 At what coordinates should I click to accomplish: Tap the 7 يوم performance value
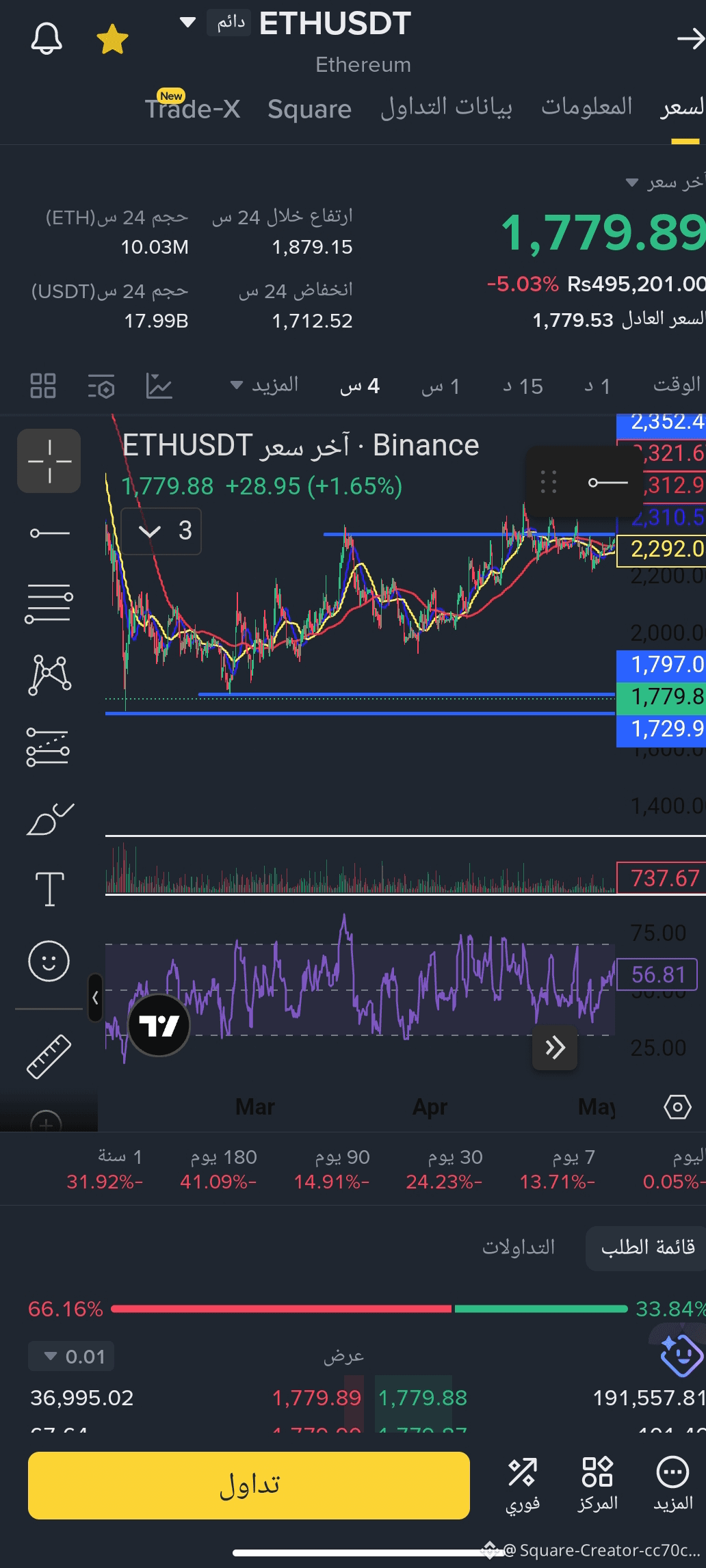pos(558,1182)
